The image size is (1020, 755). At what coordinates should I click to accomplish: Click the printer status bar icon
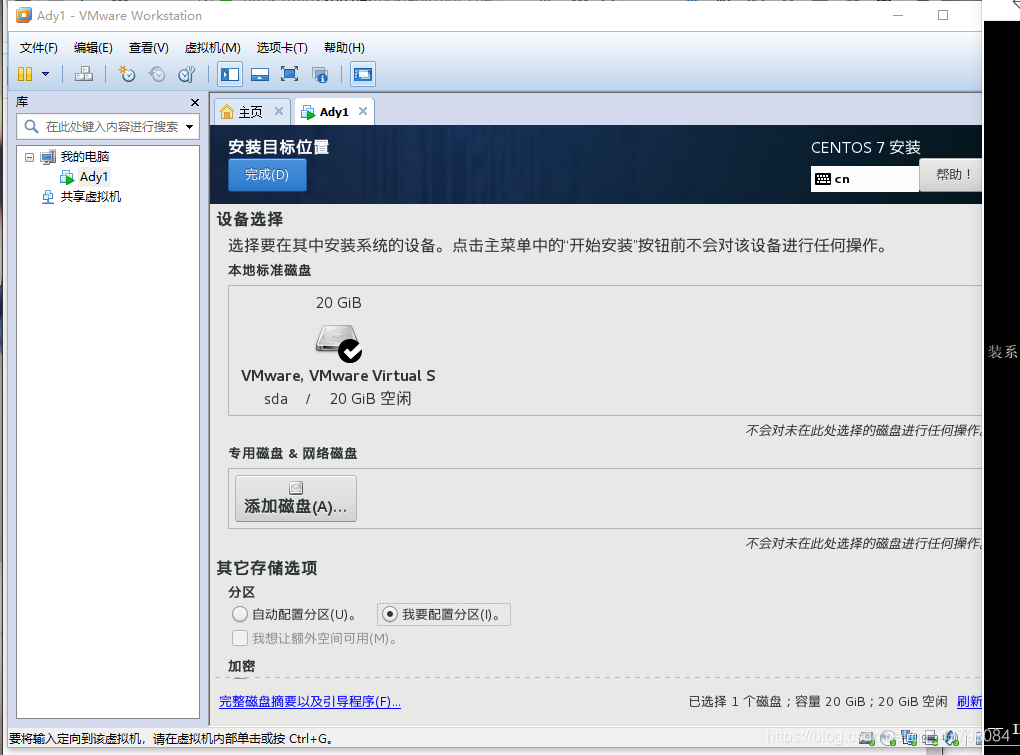930,738
